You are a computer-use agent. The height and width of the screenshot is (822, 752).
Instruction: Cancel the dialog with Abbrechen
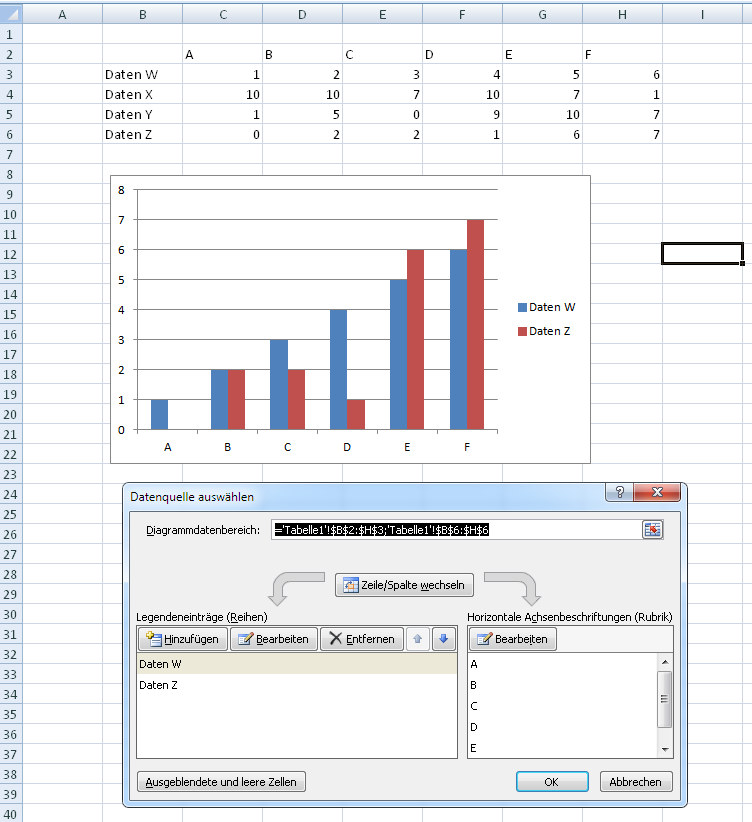(636, 782)
